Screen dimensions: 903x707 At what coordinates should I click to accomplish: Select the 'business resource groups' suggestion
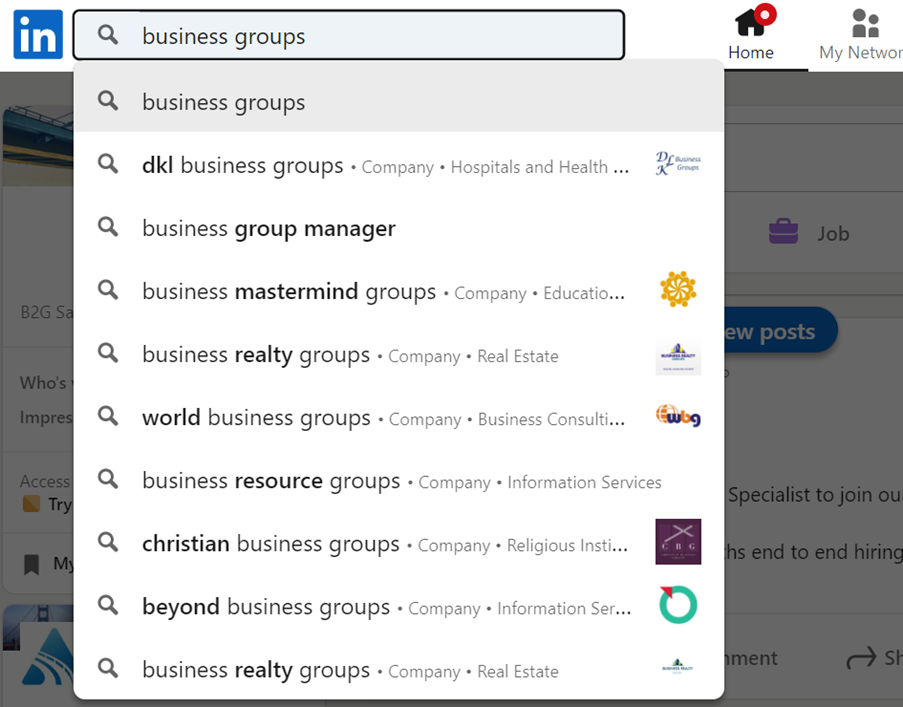(x=399, y=481)
